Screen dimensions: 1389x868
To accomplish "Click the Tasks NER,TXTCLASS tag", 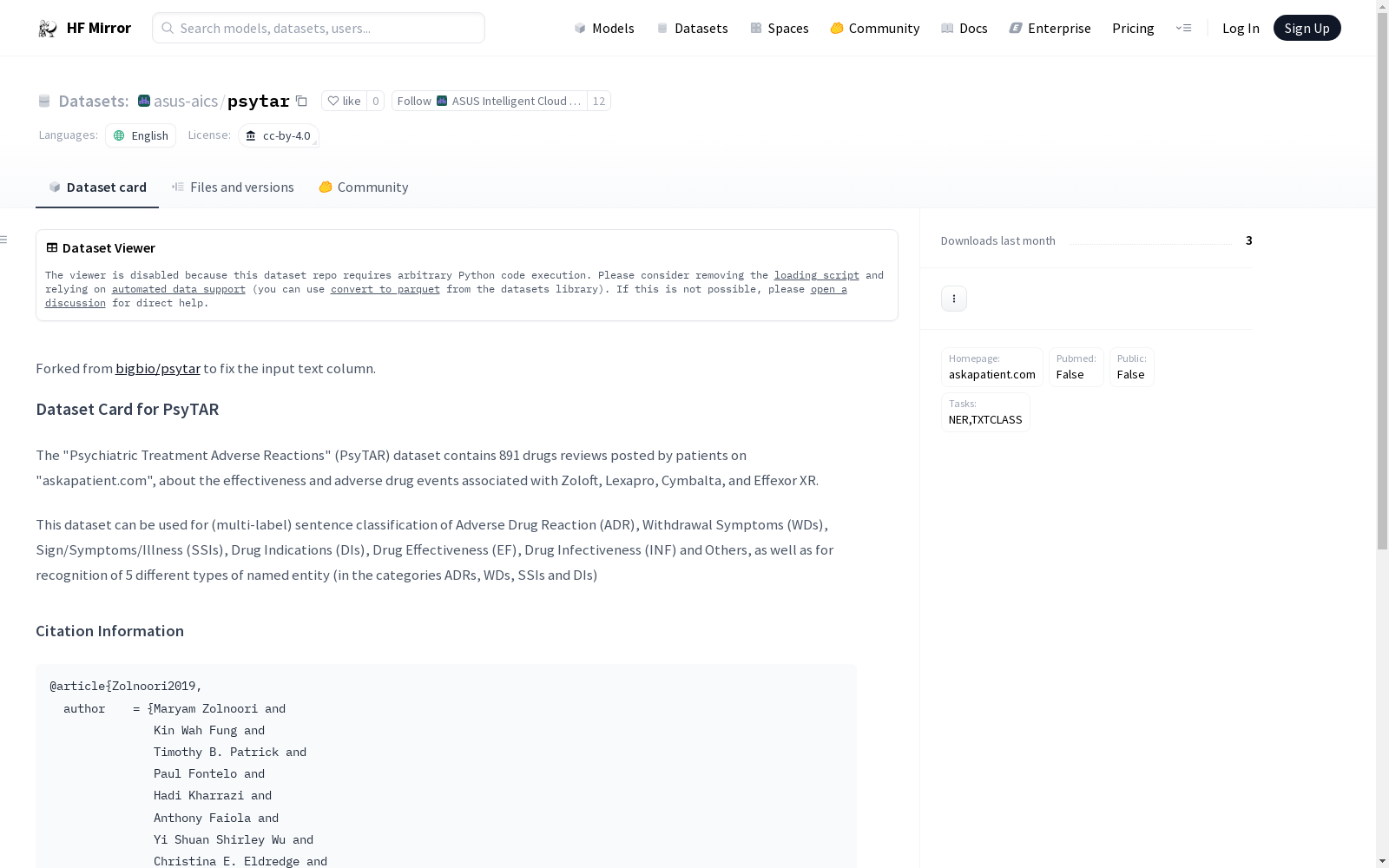I will coord(985,412).
